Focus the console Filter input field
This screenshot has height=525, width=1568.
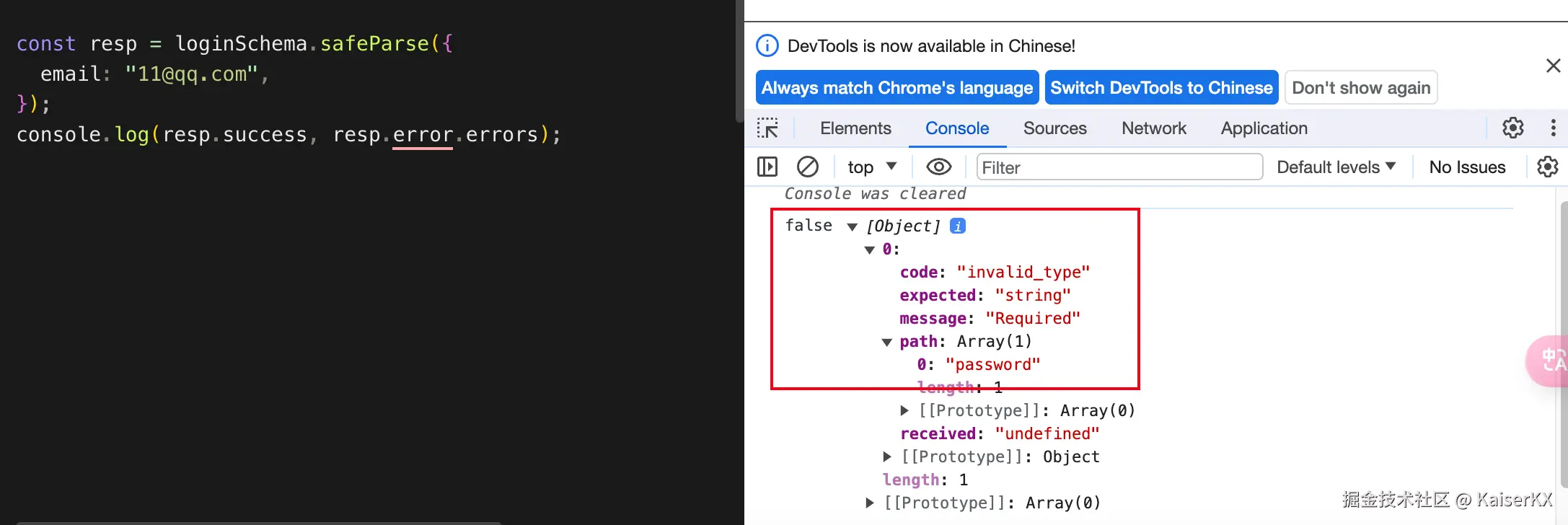pos(1119,167)
